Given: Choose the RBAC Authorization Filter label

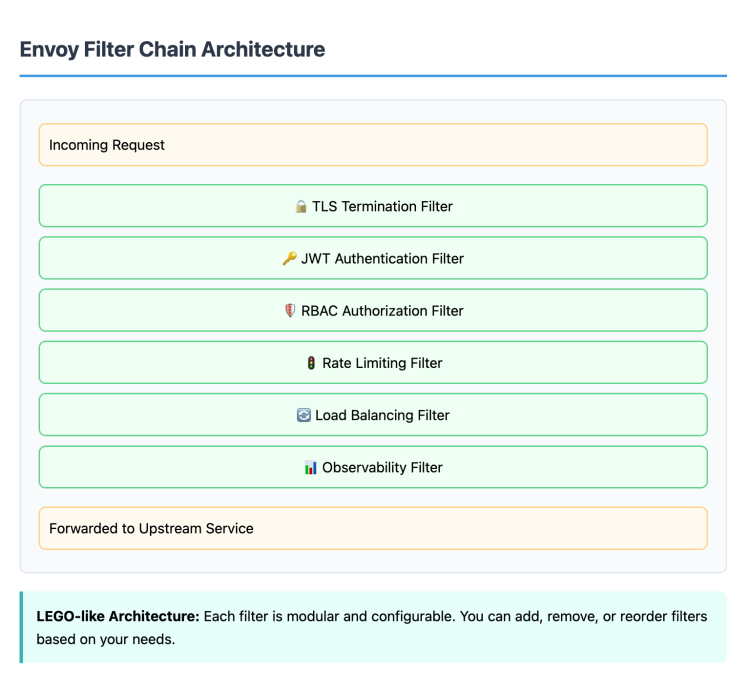Looking at the screenshot, I should (x=382, y=311).
